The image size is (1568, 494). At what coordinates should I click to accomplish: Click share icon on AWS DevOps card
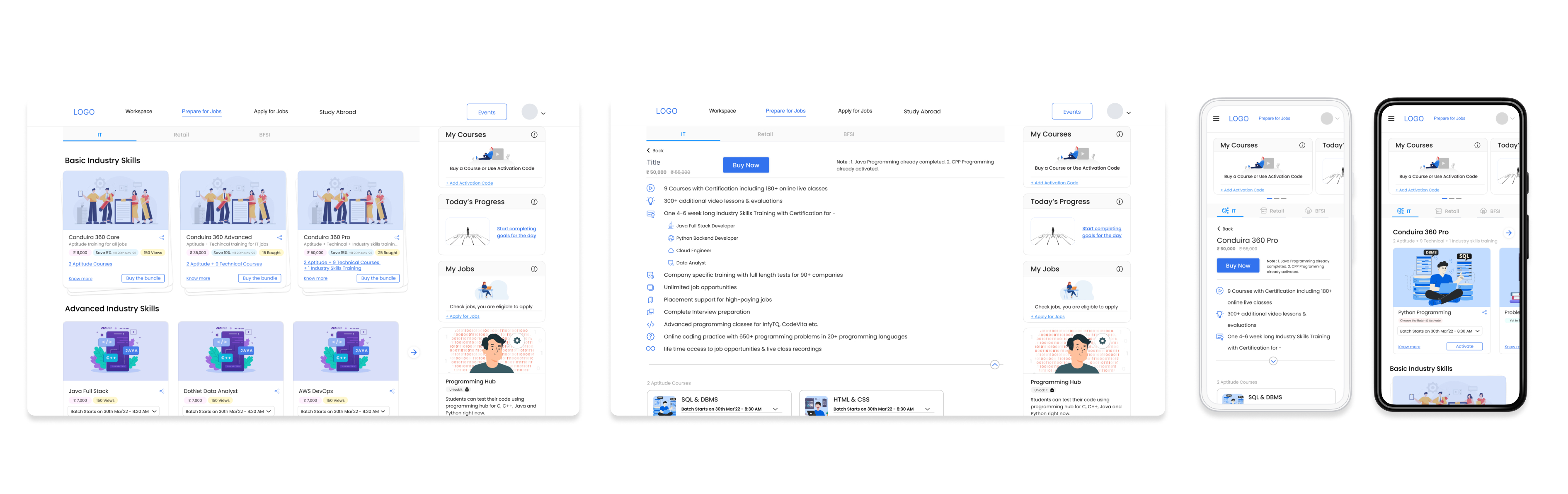pos(392,391)
